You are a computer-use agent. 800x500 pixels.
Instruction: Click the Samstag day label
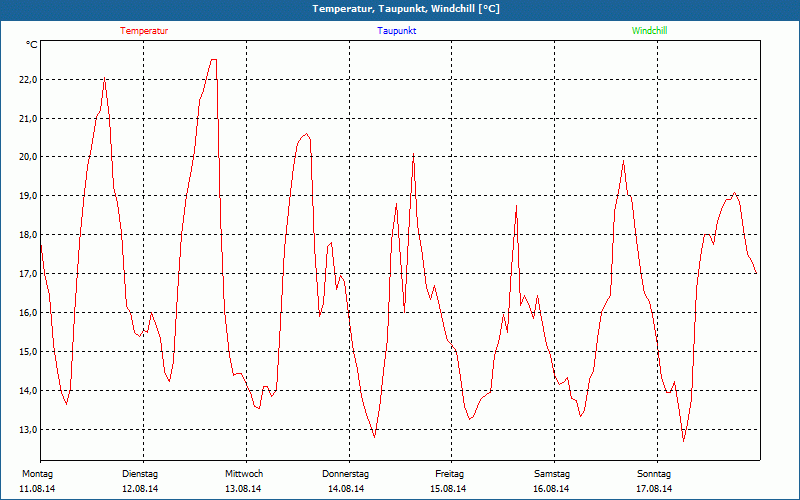point(552,474)
